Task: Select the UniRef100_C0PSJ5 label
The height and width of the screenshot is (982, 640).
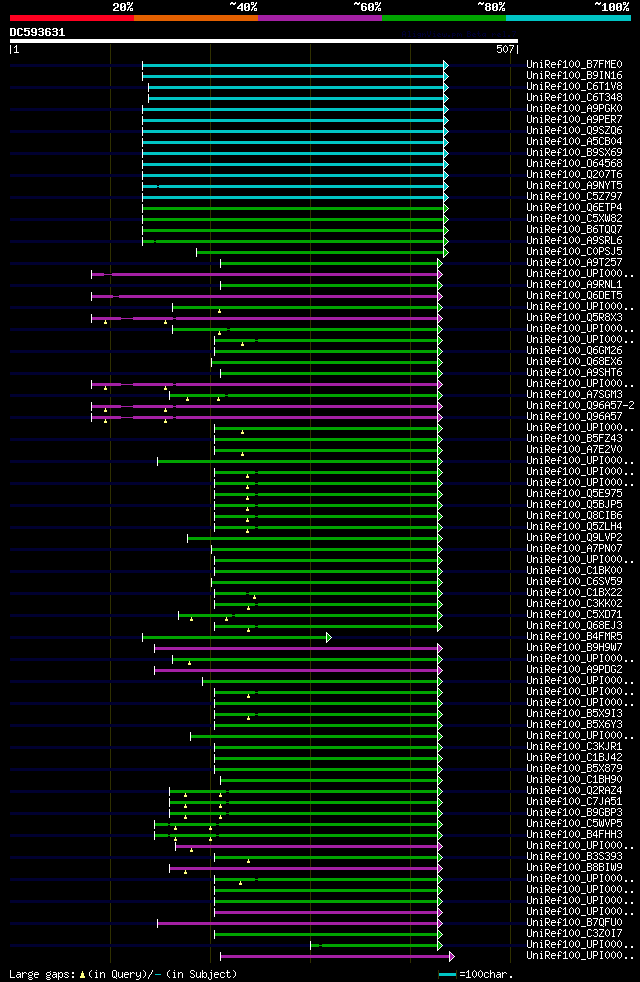Action: (x=574, y=252)
